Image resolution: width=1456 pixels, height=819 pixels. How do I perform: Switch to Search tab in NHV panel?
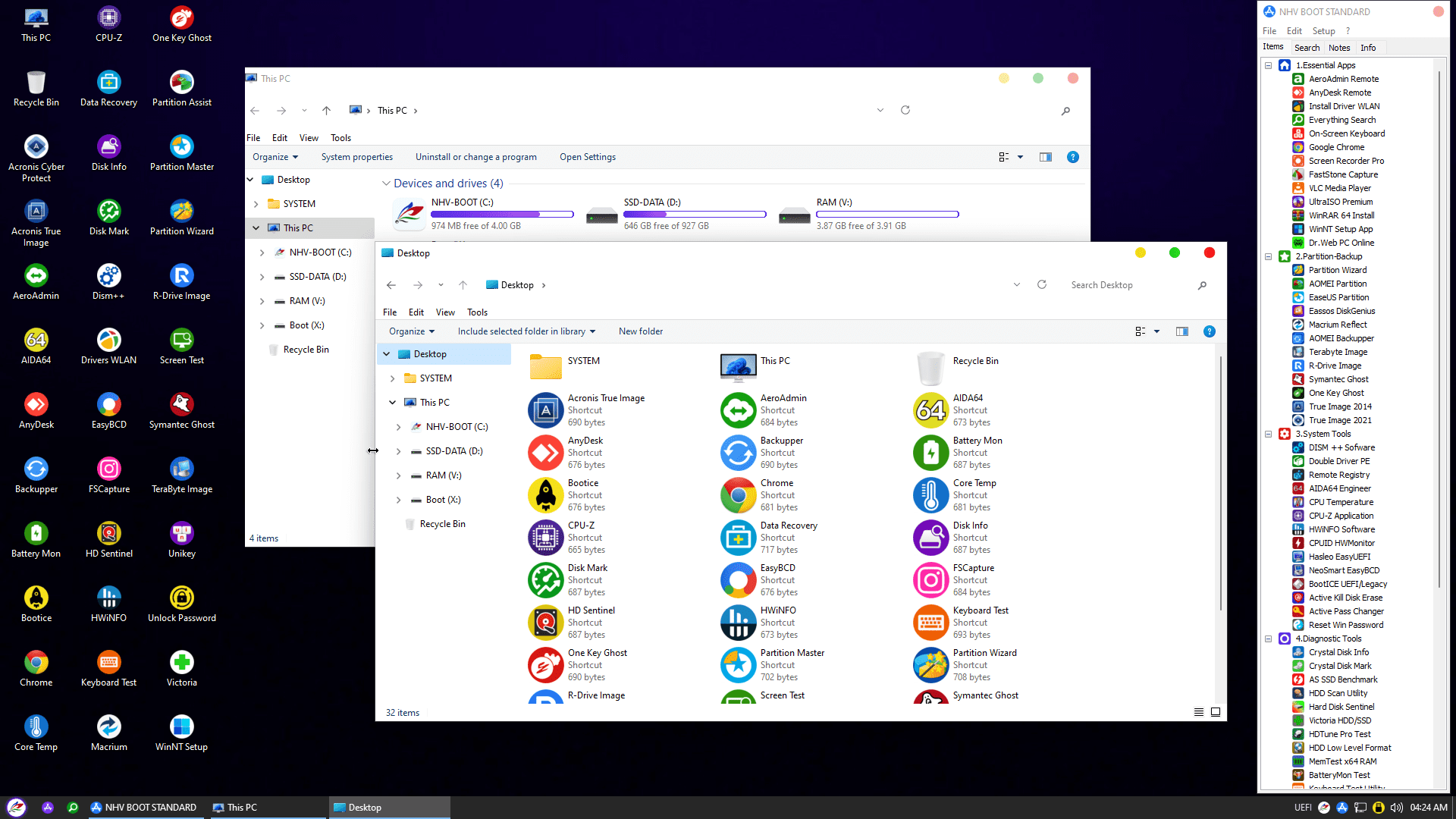[x=1307, y=48]
